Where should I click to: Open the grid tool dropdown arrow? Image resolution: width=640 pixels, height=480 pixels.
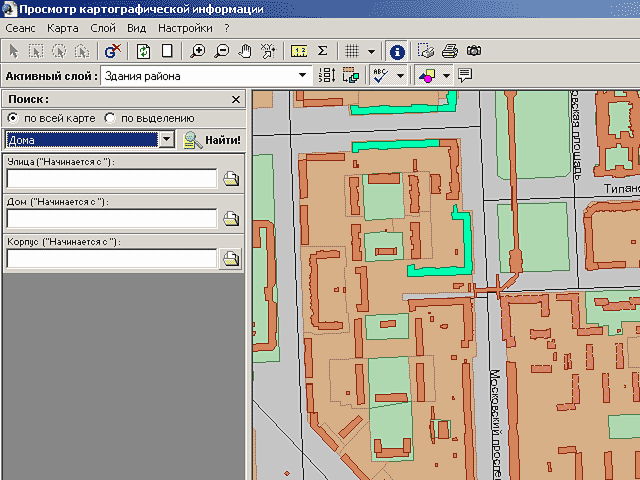click(x=372, y=50)
